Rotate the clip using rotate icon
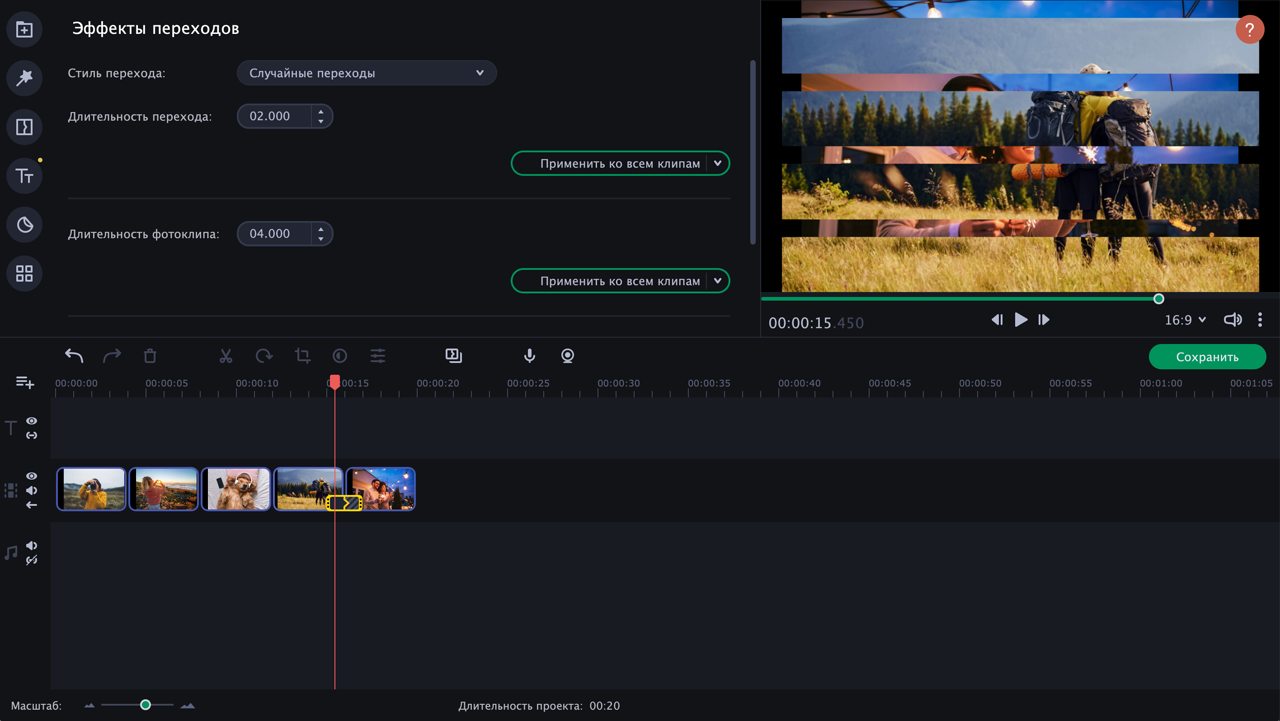The image size is (1280, 721). click(264, 356)
